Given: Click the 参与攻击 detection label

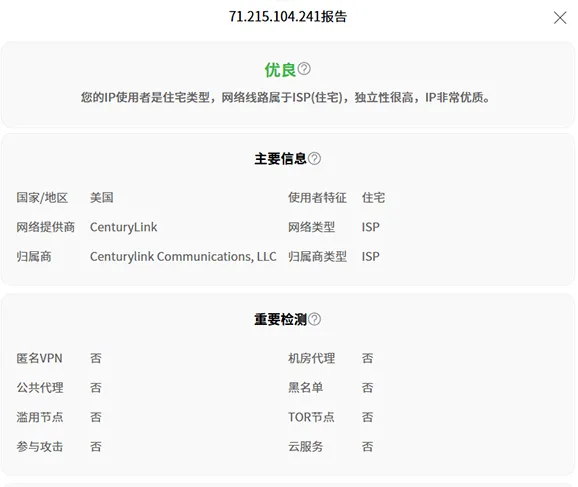Looking at the screenshot, I should click(x=40, y=446).
